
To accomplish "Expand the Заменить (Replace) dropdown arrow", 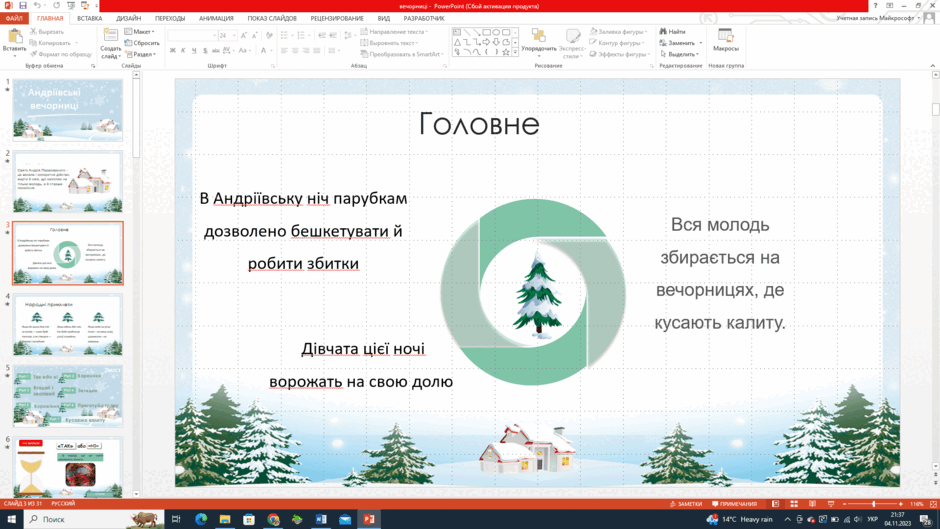I will tap(700, 43).
